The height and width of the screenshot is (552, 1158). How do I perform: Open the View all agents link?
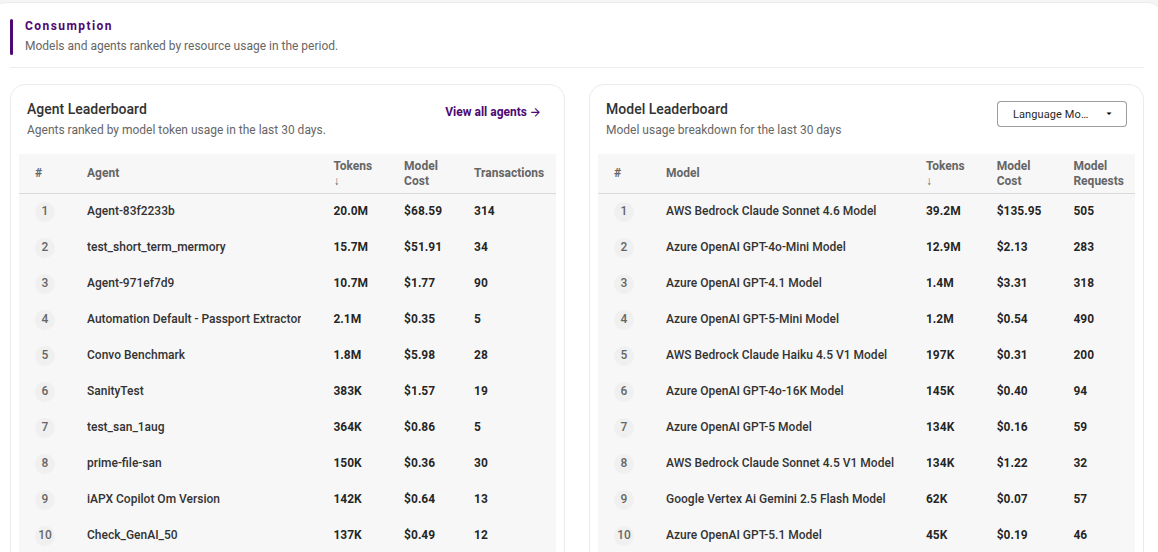point(493,112)
